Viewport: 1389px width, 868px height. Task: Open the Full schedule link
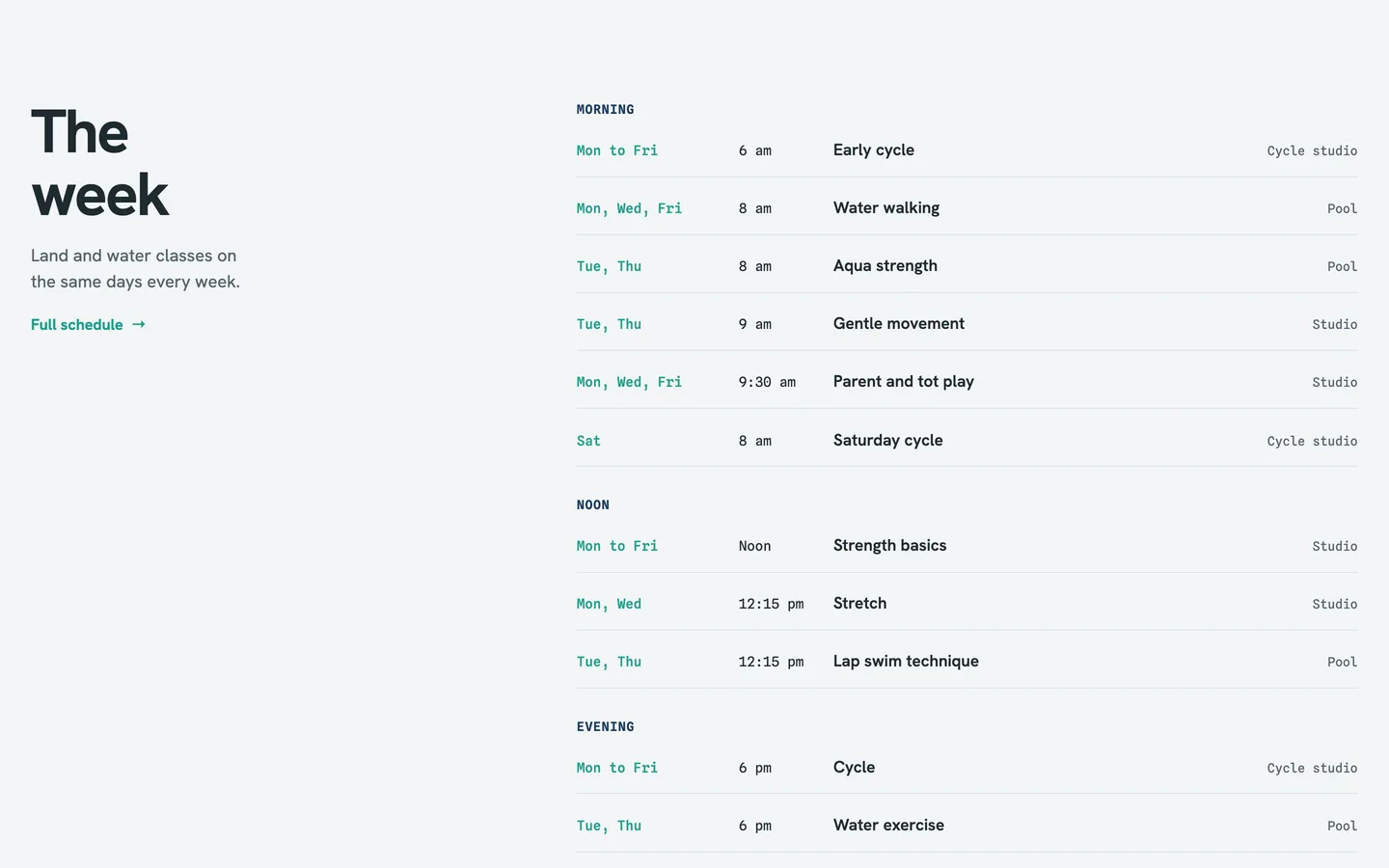tap(88, 325)
